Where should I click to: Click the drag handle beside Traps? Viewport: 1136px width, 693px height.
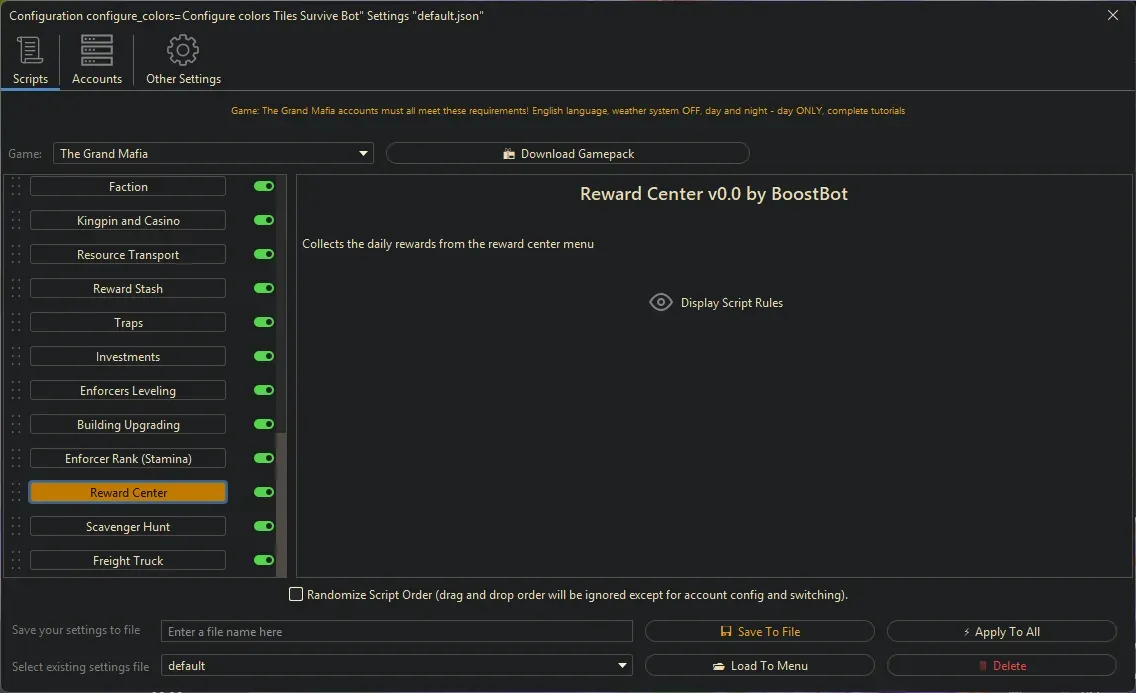pyautogui.click(x=16, y=323)
